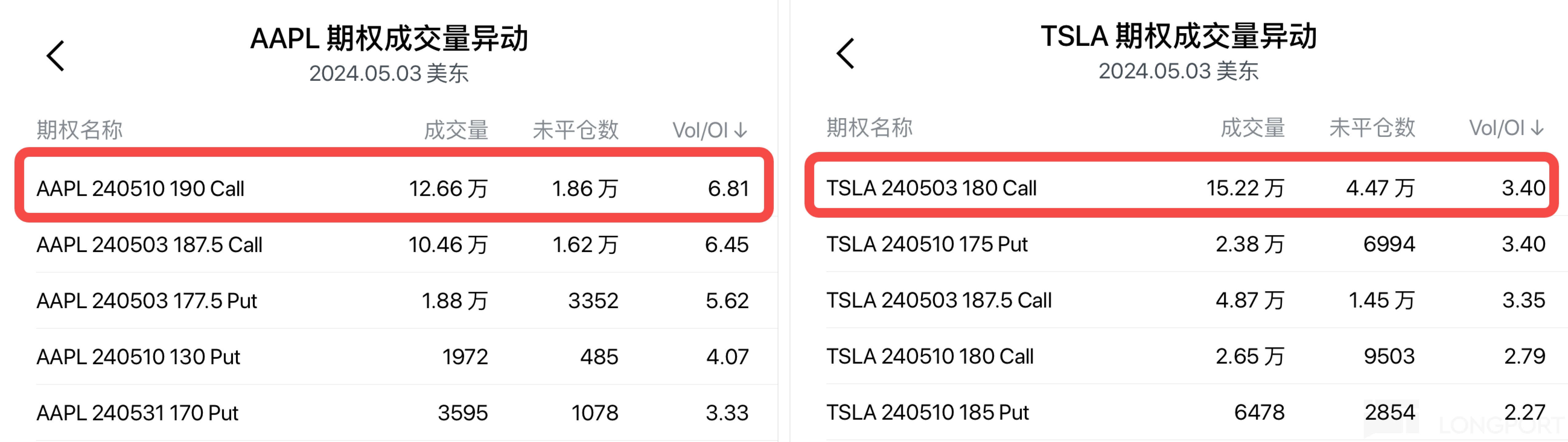Click TSLA 未平仓数 column header
The height and width of the screenshot is (442, 1568).
1371,128
